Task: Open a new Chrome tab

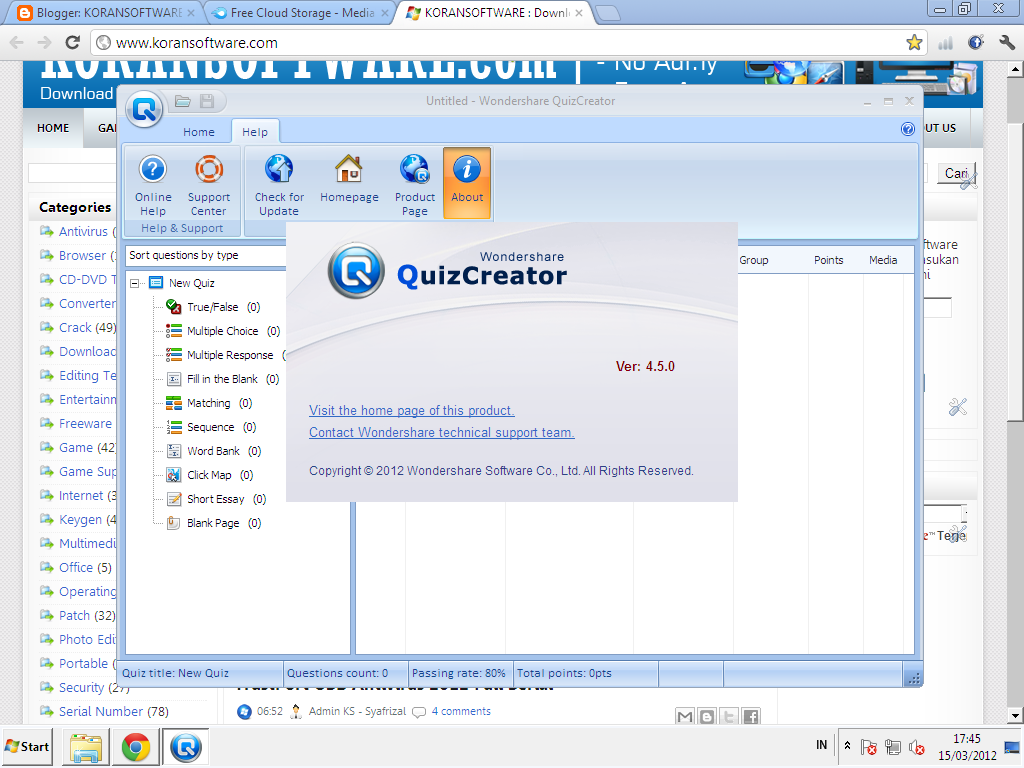Action: (x=608, y=13)
